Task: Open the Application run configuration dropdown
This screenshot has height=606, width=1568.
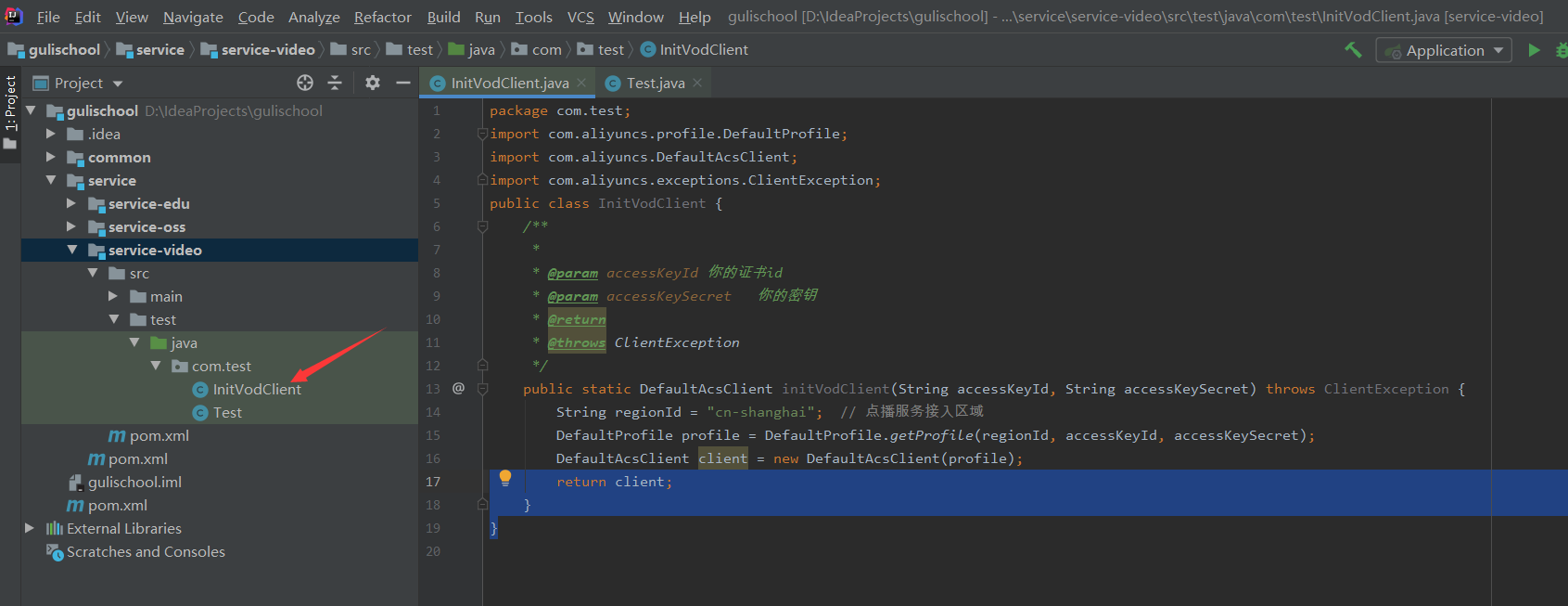Action: tap(1444, 50)
